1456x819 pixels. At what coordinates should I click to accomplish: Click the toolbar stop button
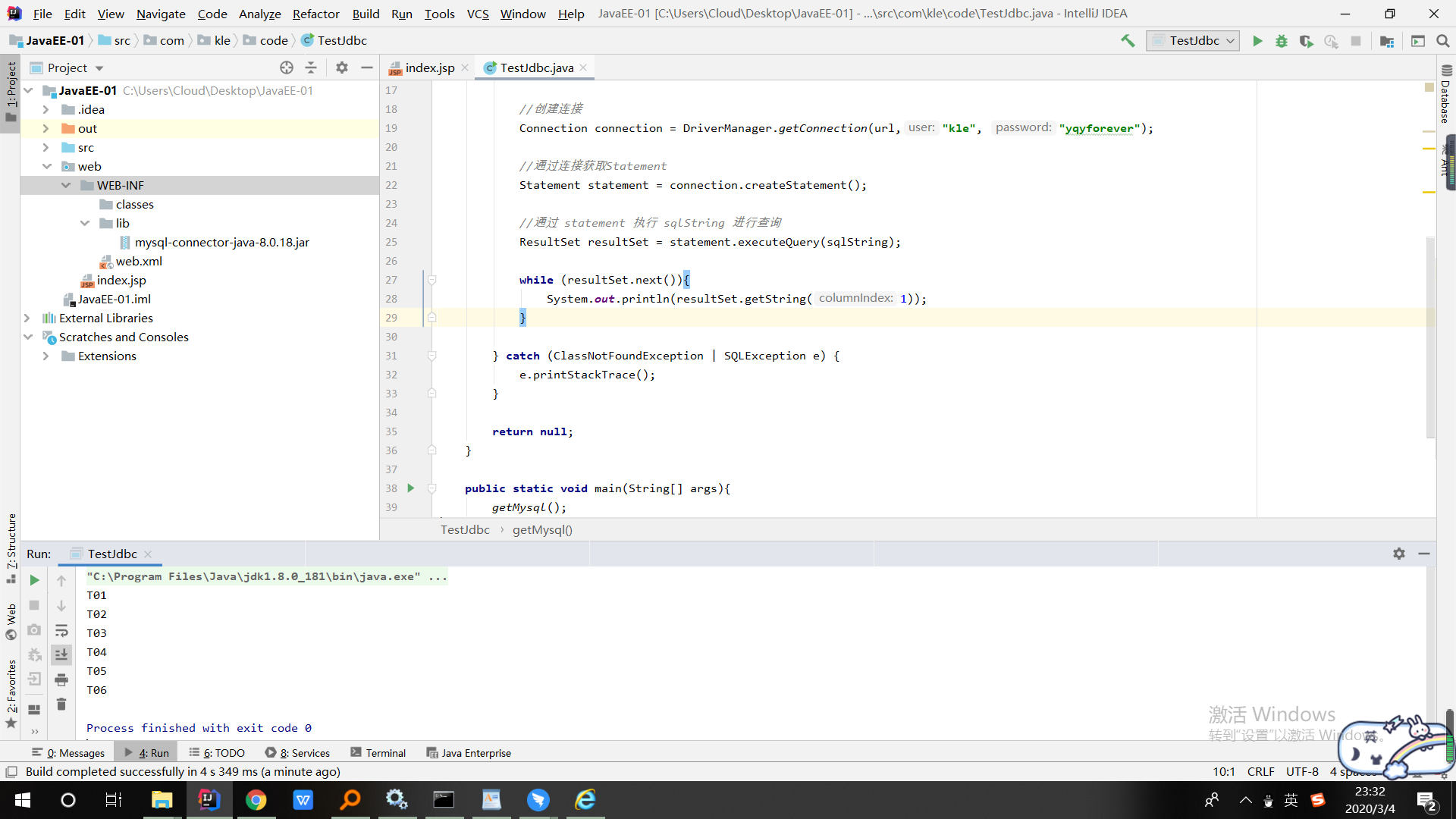[x=1356, y=41]
